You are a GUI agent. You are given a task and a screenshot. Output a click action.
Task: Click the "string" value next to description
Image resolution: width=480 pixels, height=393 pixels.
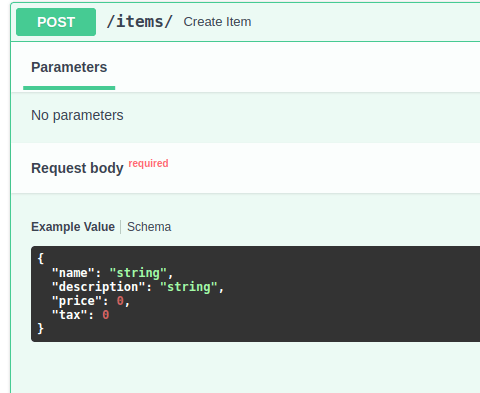click(x=189, y=287)
